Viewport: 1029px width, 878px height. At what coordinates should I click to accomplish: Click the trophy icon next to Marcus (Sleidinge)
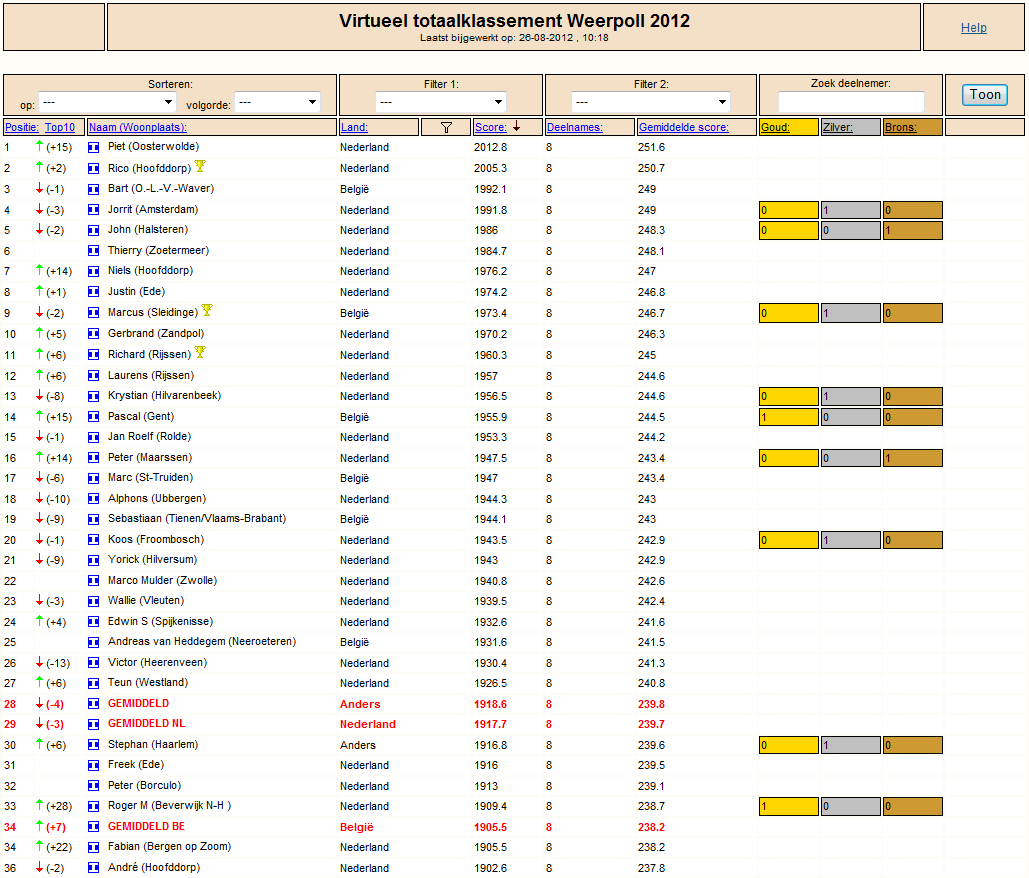tap(207, 310)
